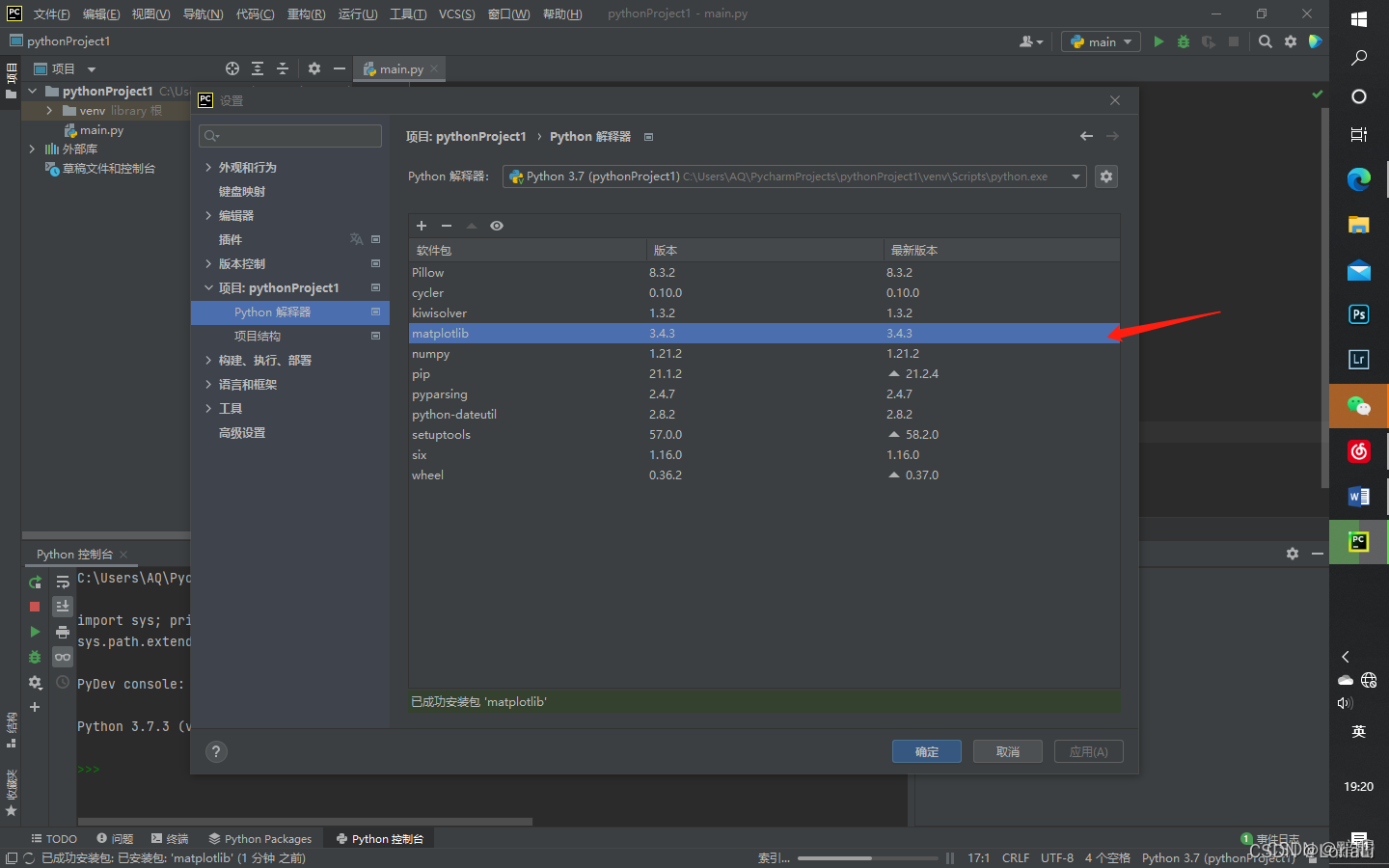1389x868 pixels.
Task: Click the 软件包 column header
Action: pyautogui.click(x=528, y=250)
